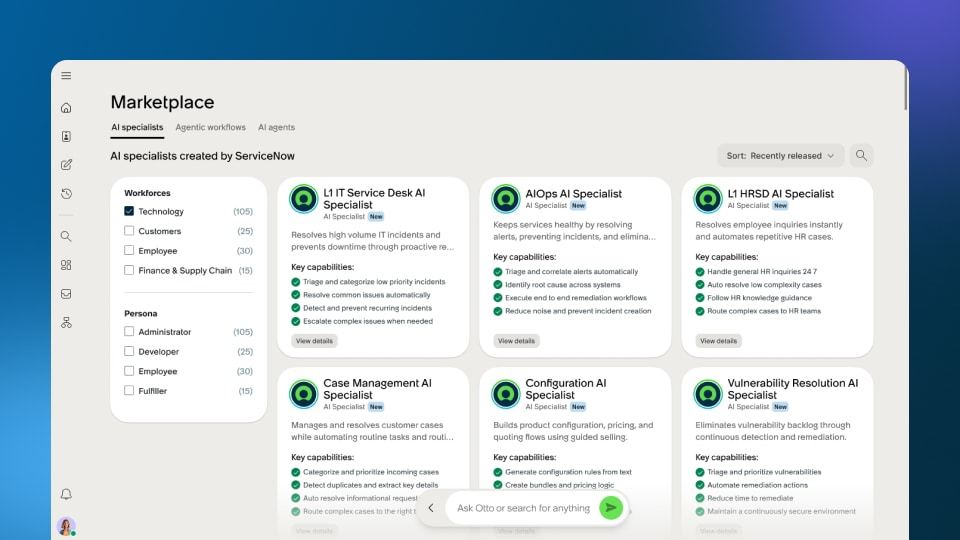This screenshot has width=960, height=540.
Task: Click 'Route complex cases to HR teams' text
Action: tap(764, 311)
